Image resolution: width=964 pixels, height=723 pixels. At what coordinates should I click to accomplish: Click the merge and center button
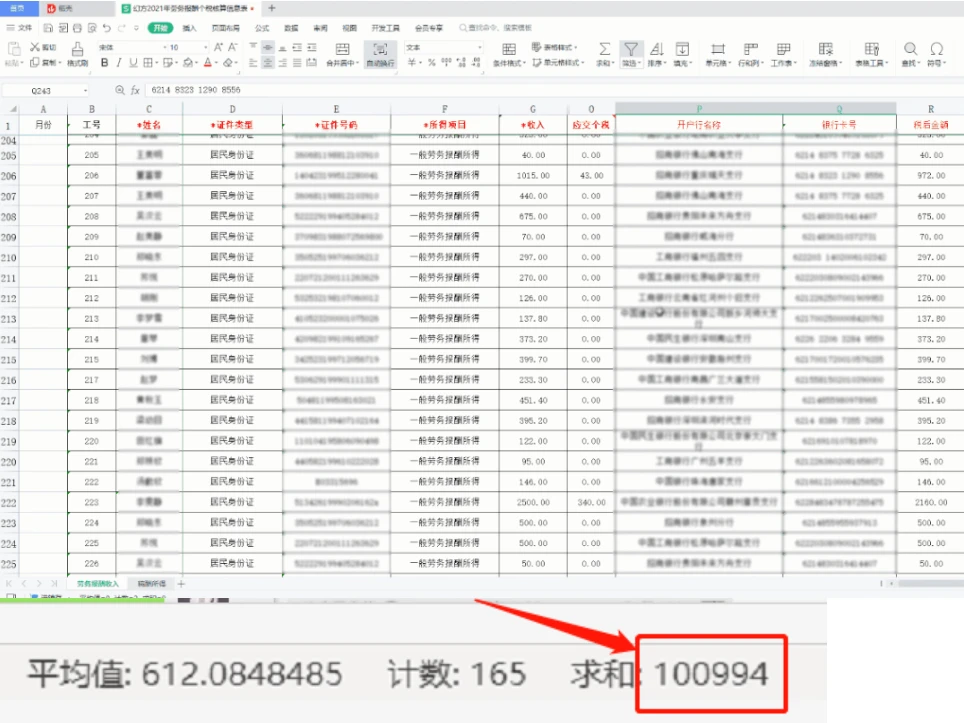[x=342, y=53]
